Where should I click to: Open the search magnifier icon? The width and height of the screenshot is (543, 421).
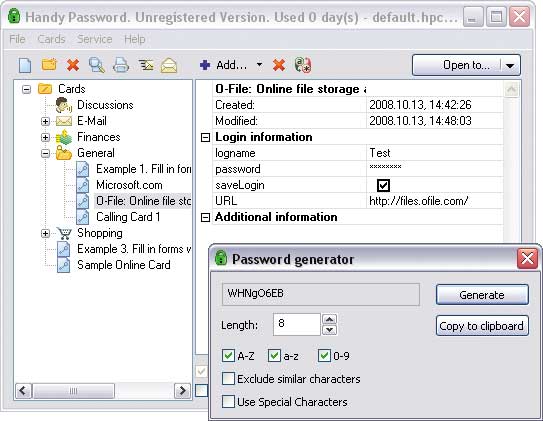tap(97, 65)
